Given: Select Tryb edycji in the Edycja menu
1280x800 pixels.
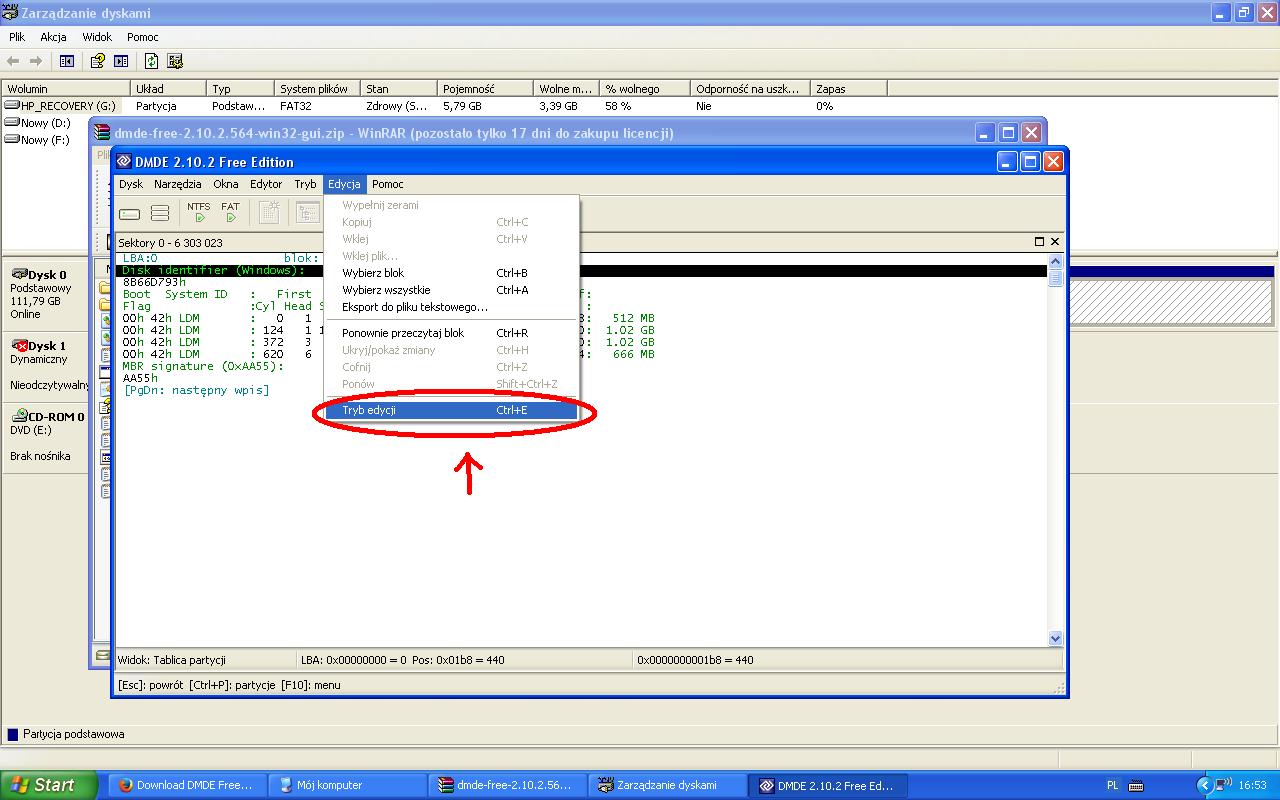Looking at the screenshot, I should click(451, 410).
